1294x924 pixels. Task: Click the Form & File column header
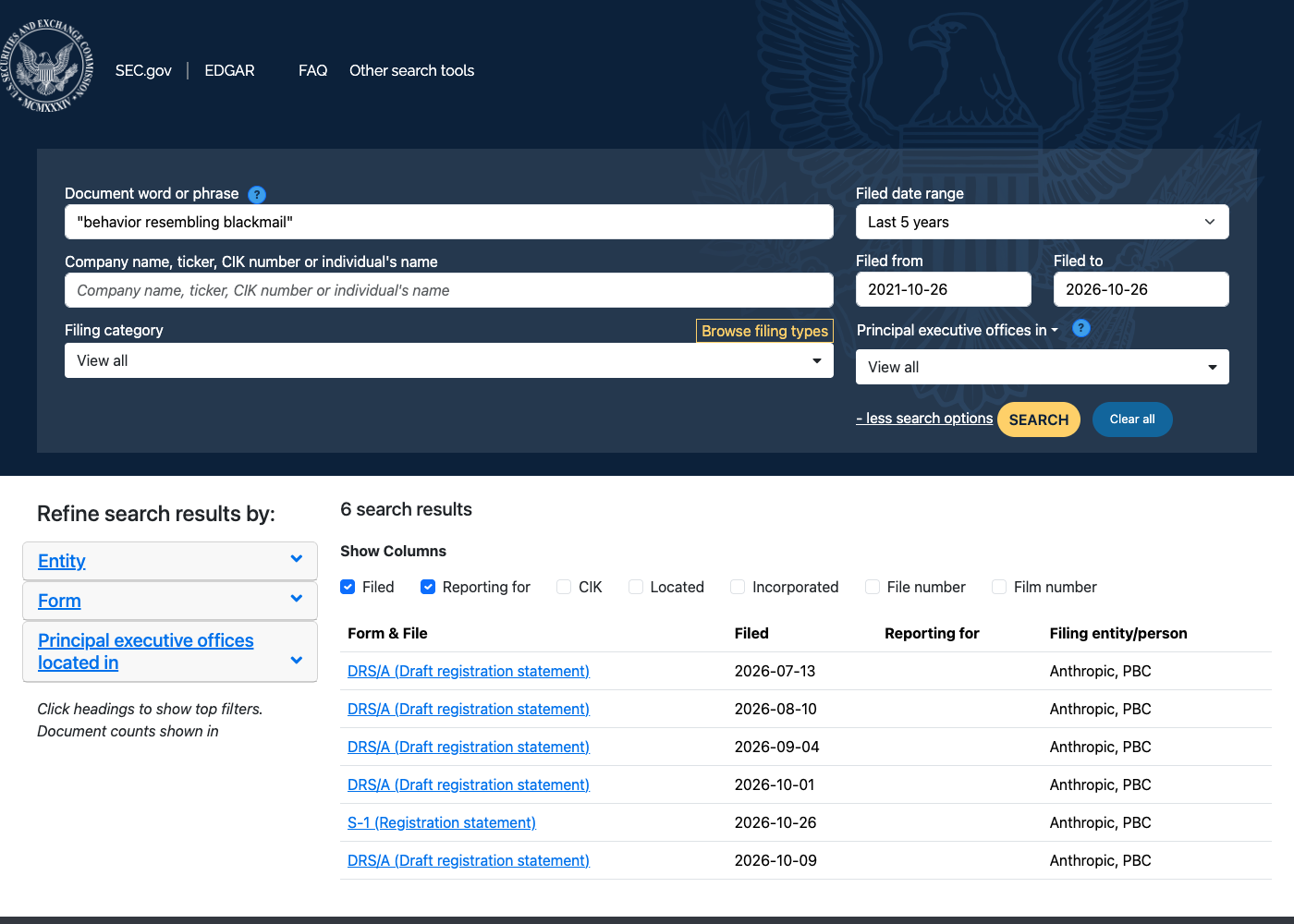(387, 633)
